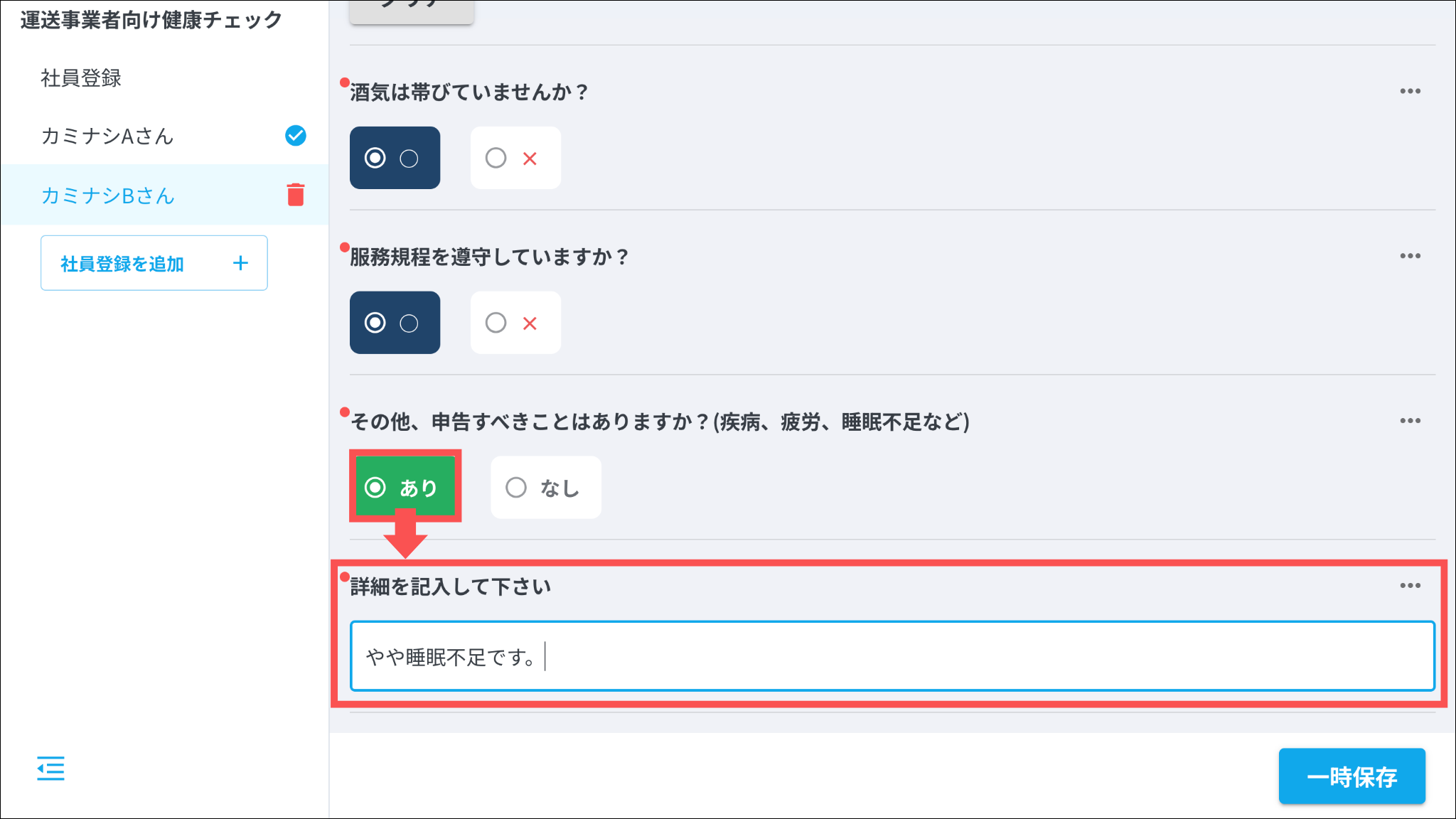Delete カミナシBさん with the red trash icon
Viewport: 1456px width, 819px height.
click(x=296, y=194)
